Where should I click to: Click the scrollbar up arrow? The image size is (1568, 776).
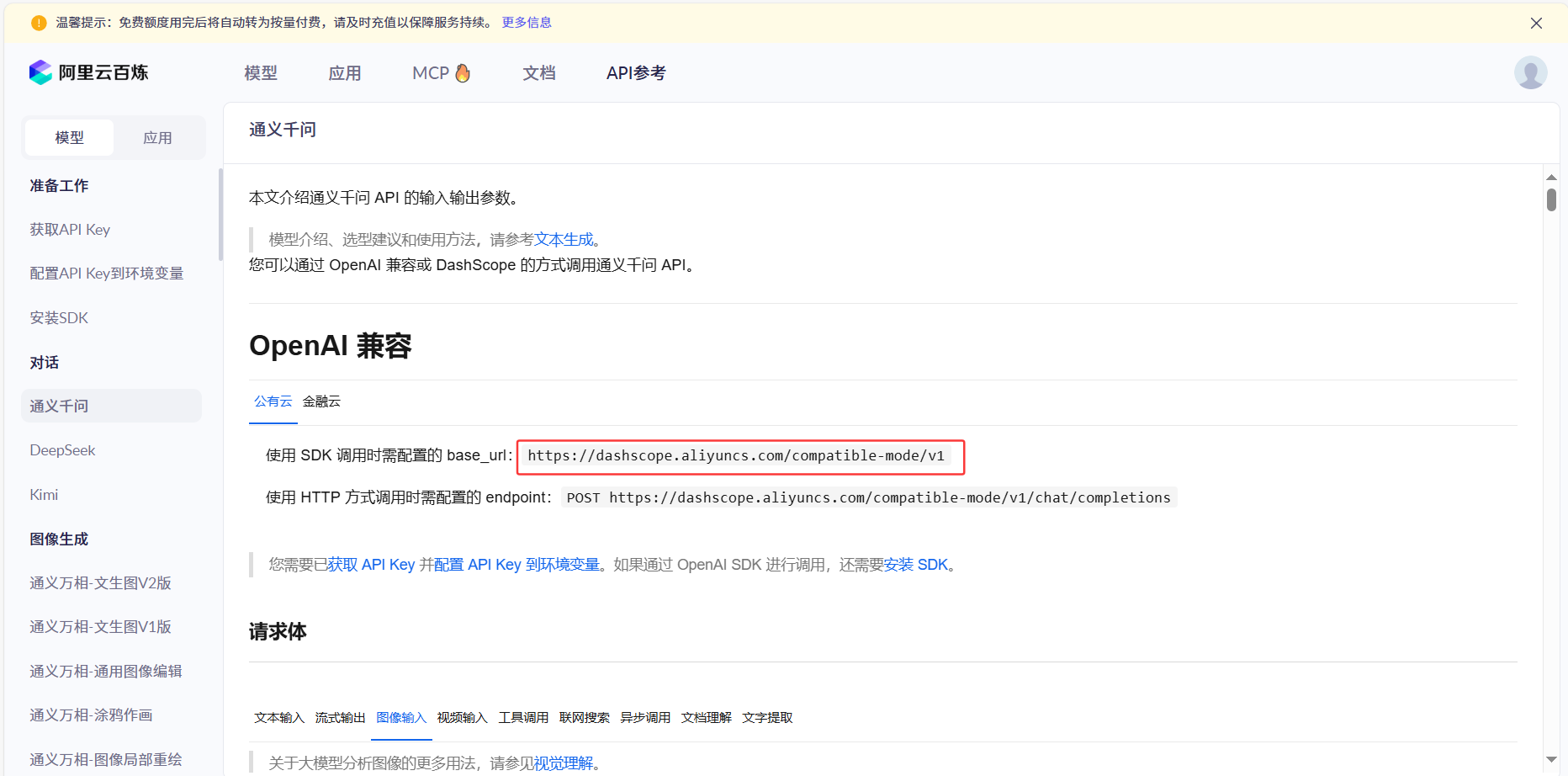(x=1551, y=178)
